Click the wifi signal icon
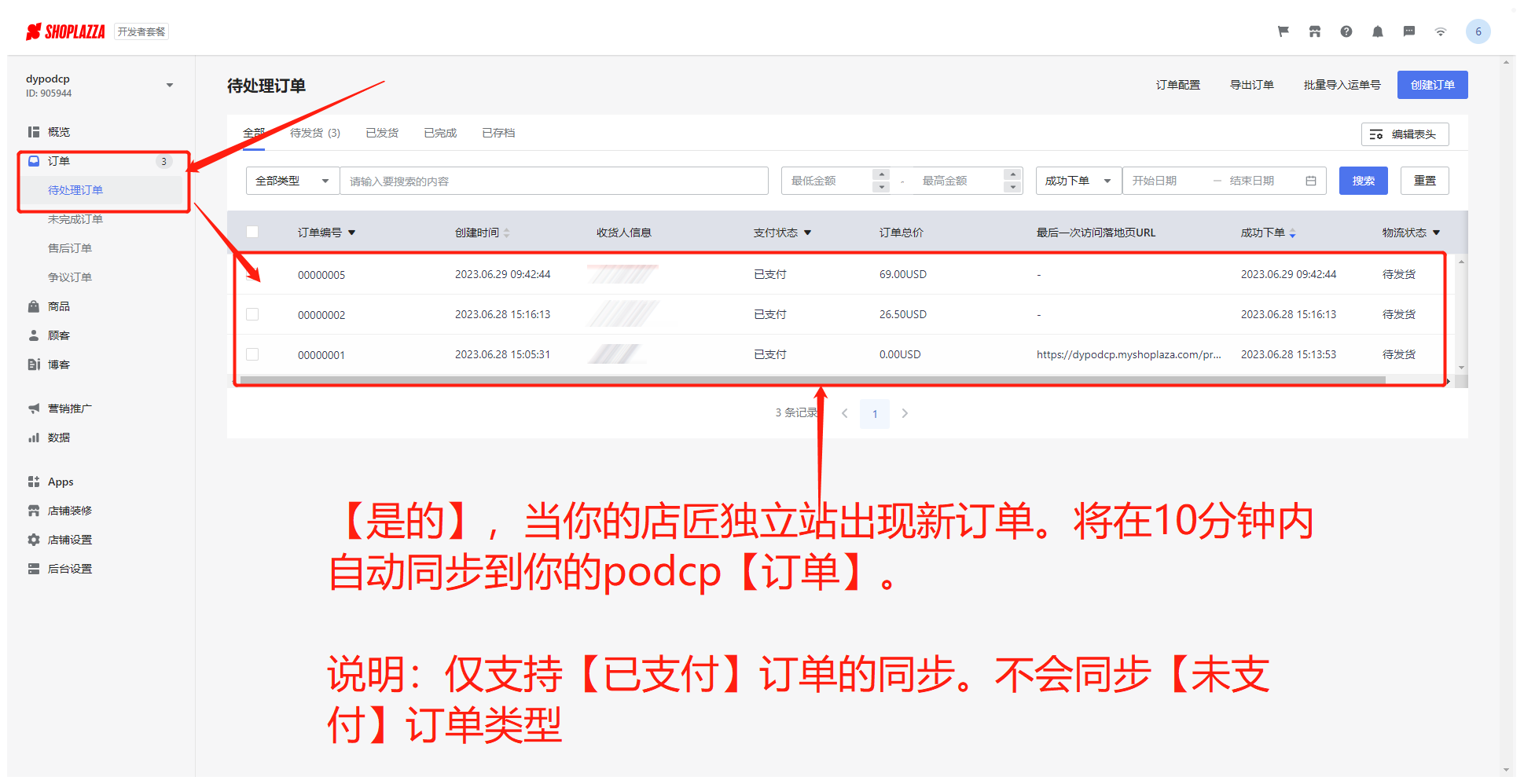 point(1441,31)
